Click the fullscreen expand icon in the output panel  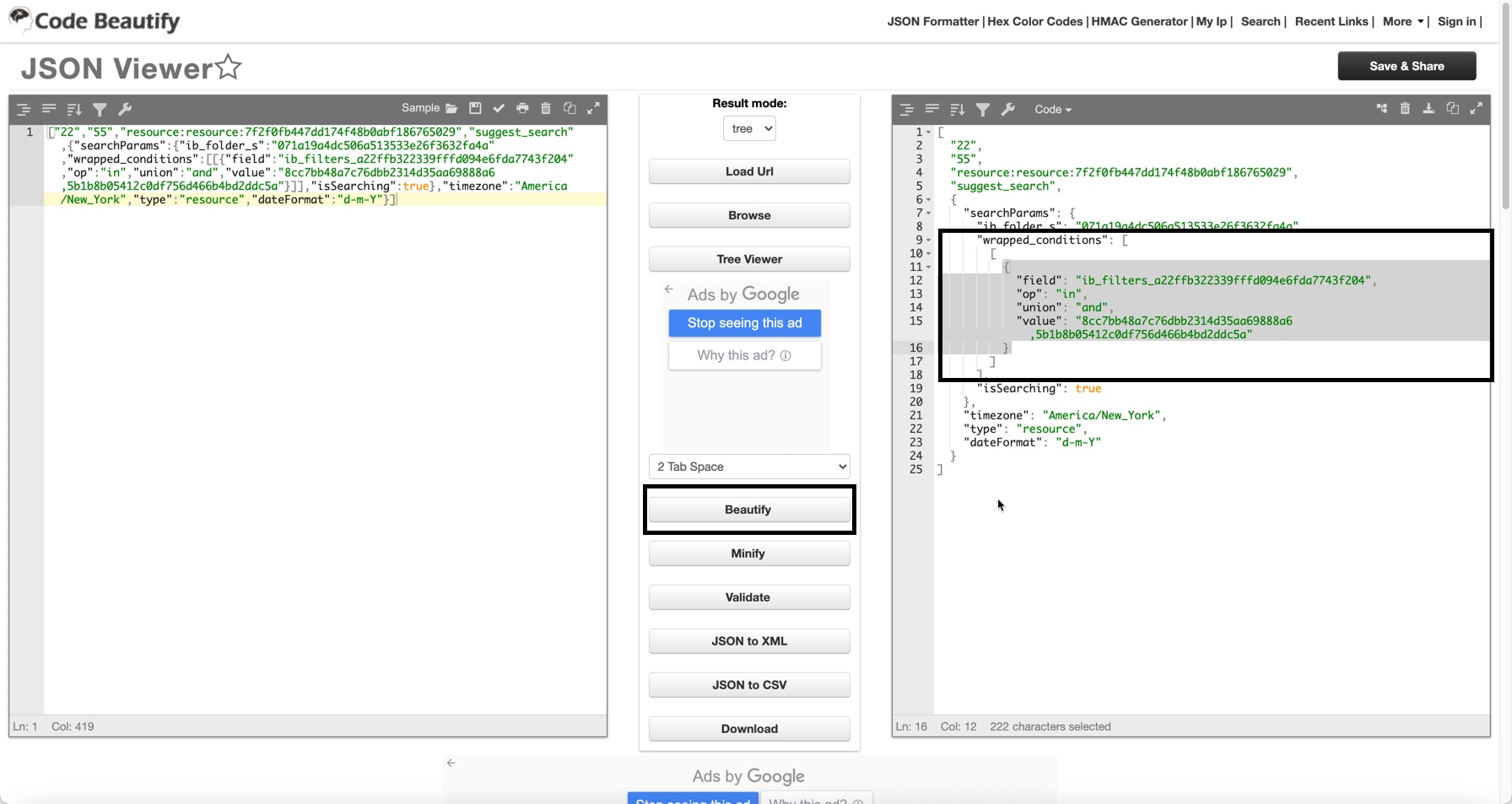1476,108
